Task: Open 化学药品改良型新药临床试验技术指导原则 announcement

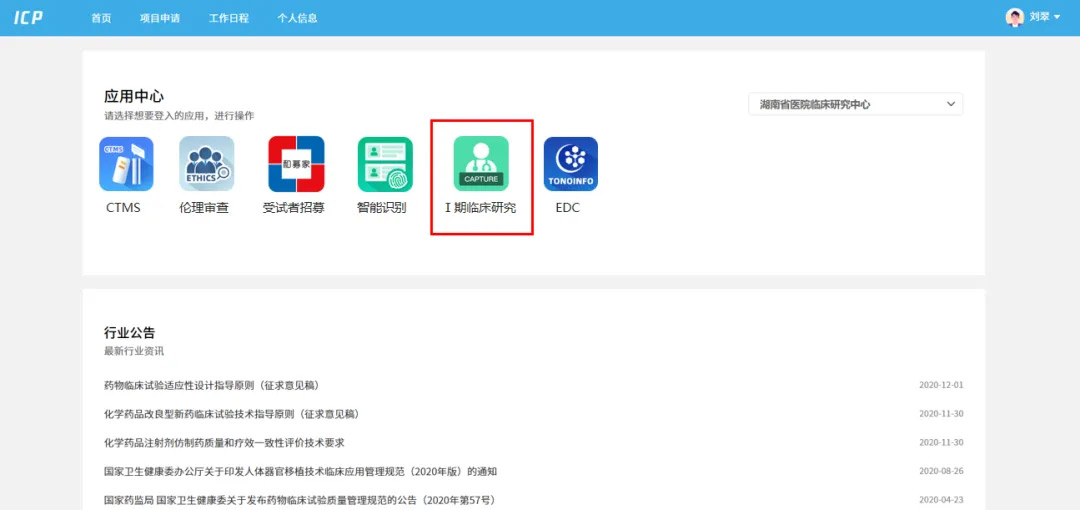Action: [x=231, y=414]
